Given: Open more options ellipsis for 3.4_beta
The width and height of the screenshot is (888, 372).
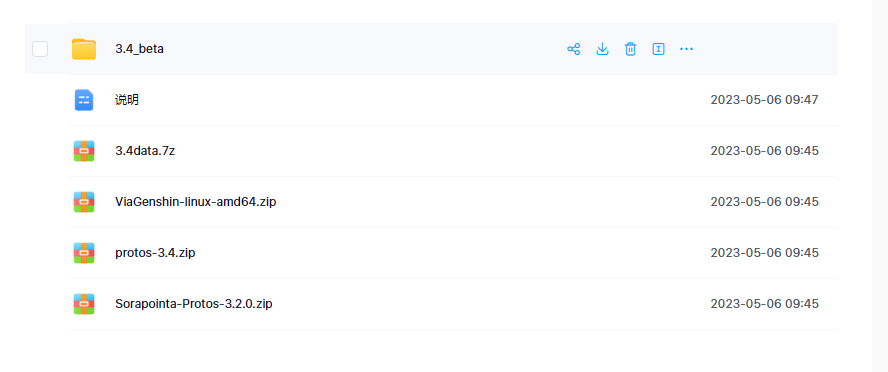Looking at the screenshot, I should coord(686,49).
